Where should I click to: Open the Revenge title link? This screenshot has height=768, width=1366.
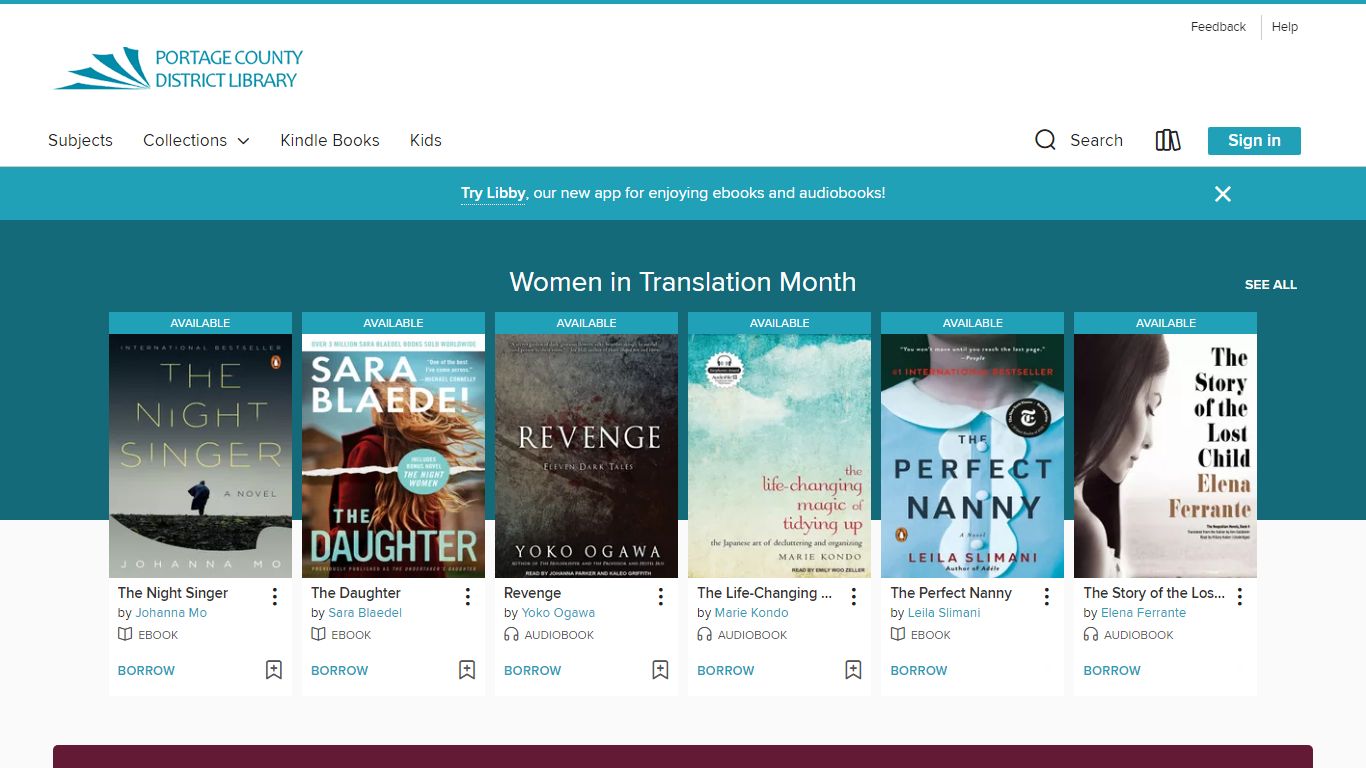coord(532,593)
